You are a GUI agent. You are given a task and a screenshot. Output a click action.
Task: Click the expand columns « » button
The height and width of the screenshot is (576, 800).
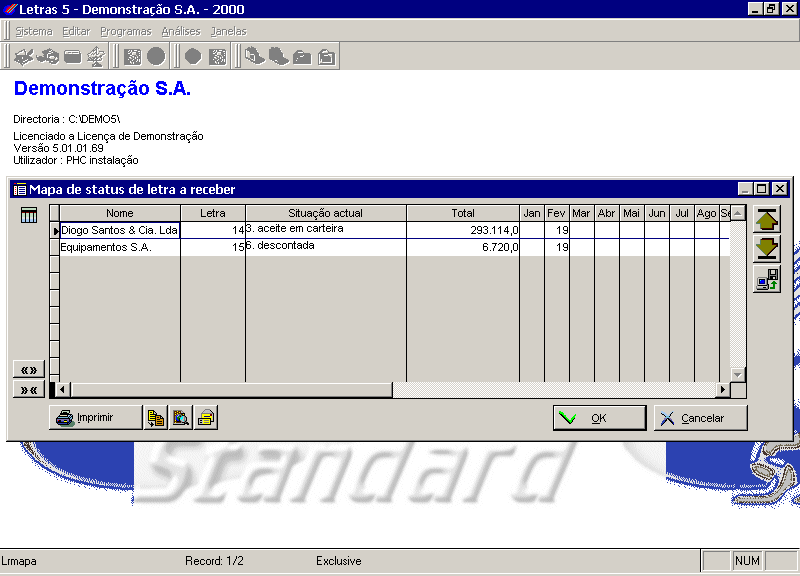click(29, 369)
